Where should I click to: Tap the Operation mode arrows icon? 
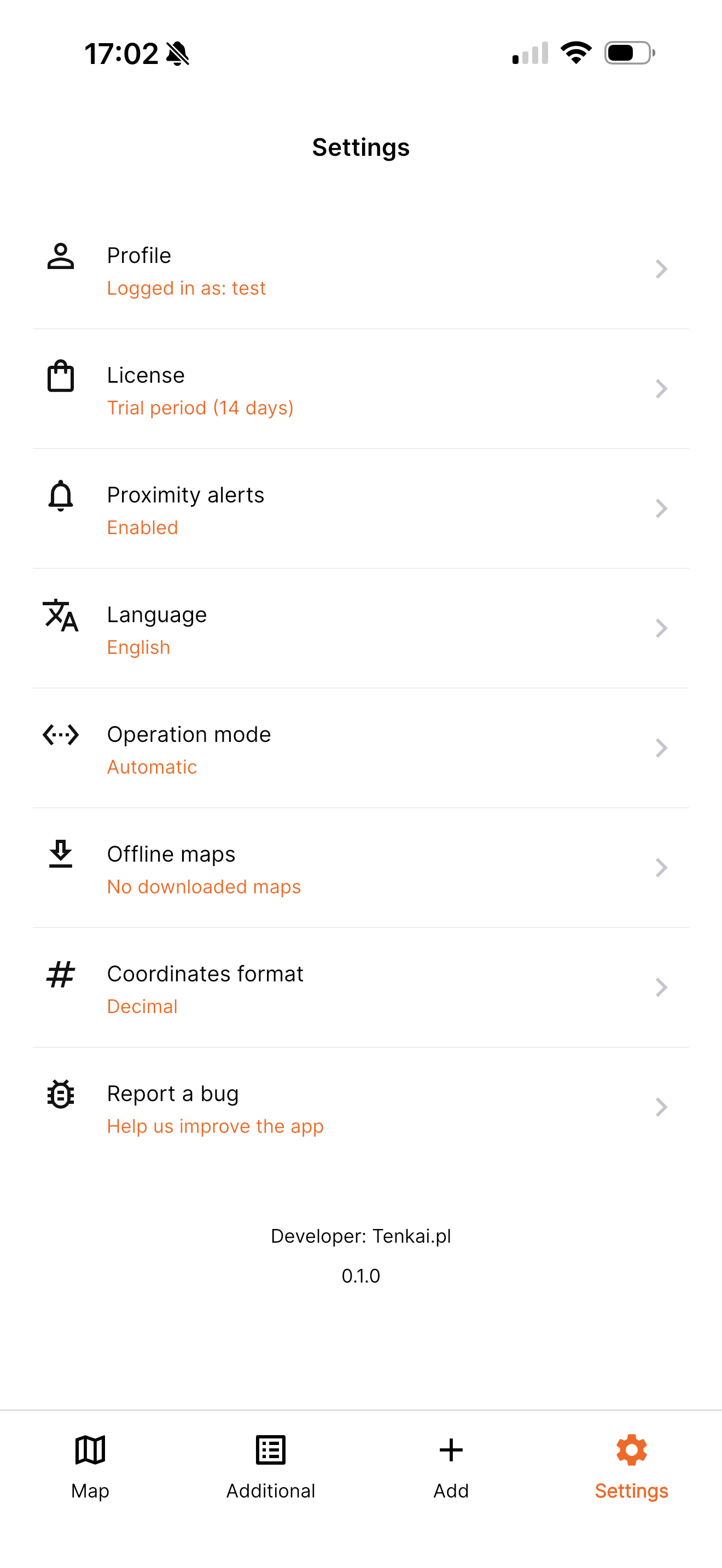pos(61,735)
